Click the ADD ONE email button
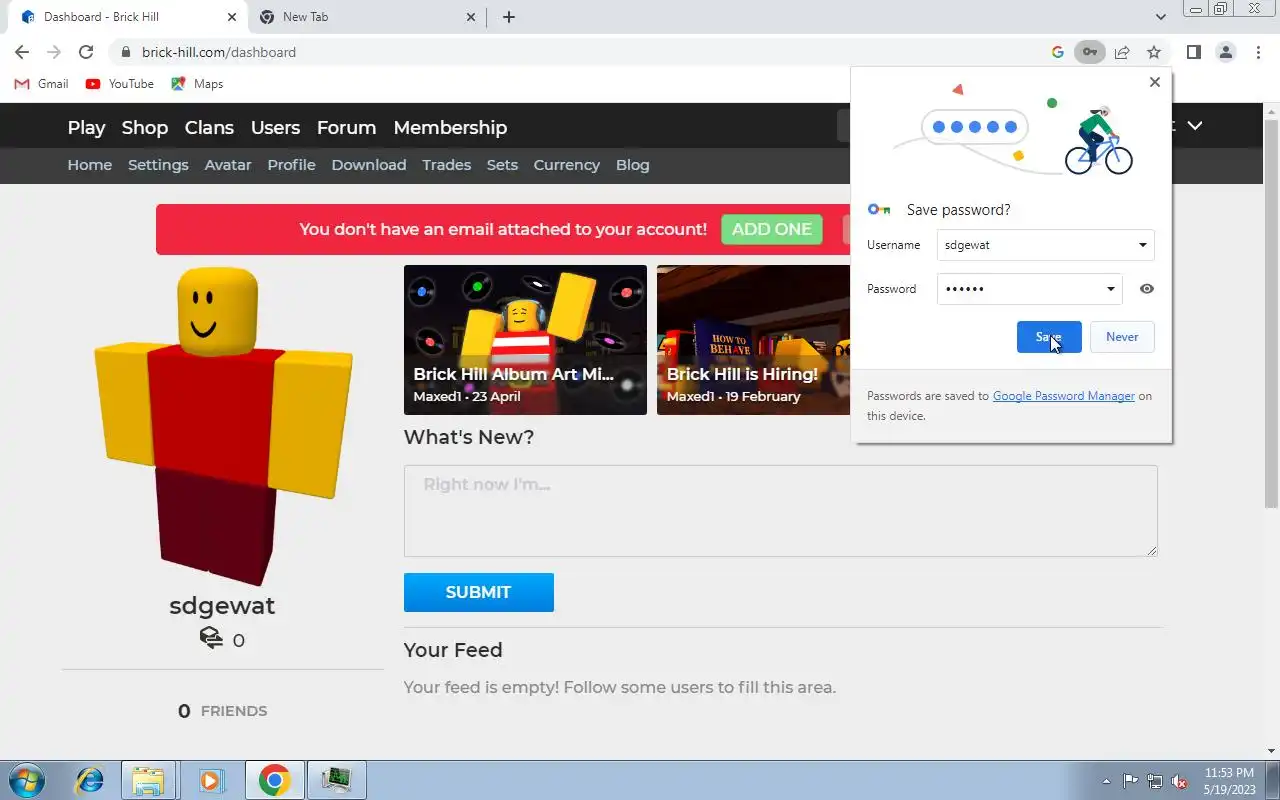The width and height of the screenshot is (1280, 800). pos(772,229)
